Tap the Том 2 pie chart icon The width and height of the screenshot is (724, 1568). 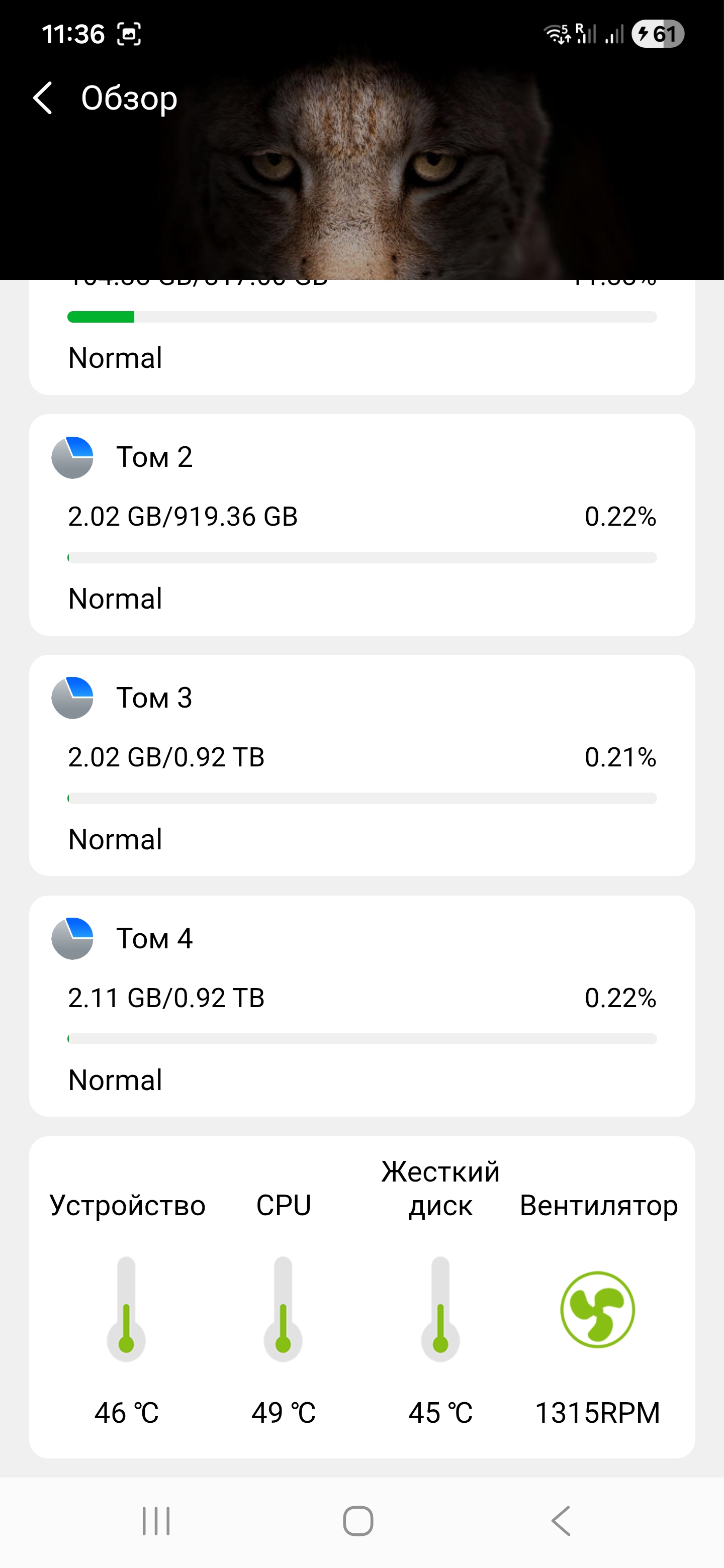[72, 457]
